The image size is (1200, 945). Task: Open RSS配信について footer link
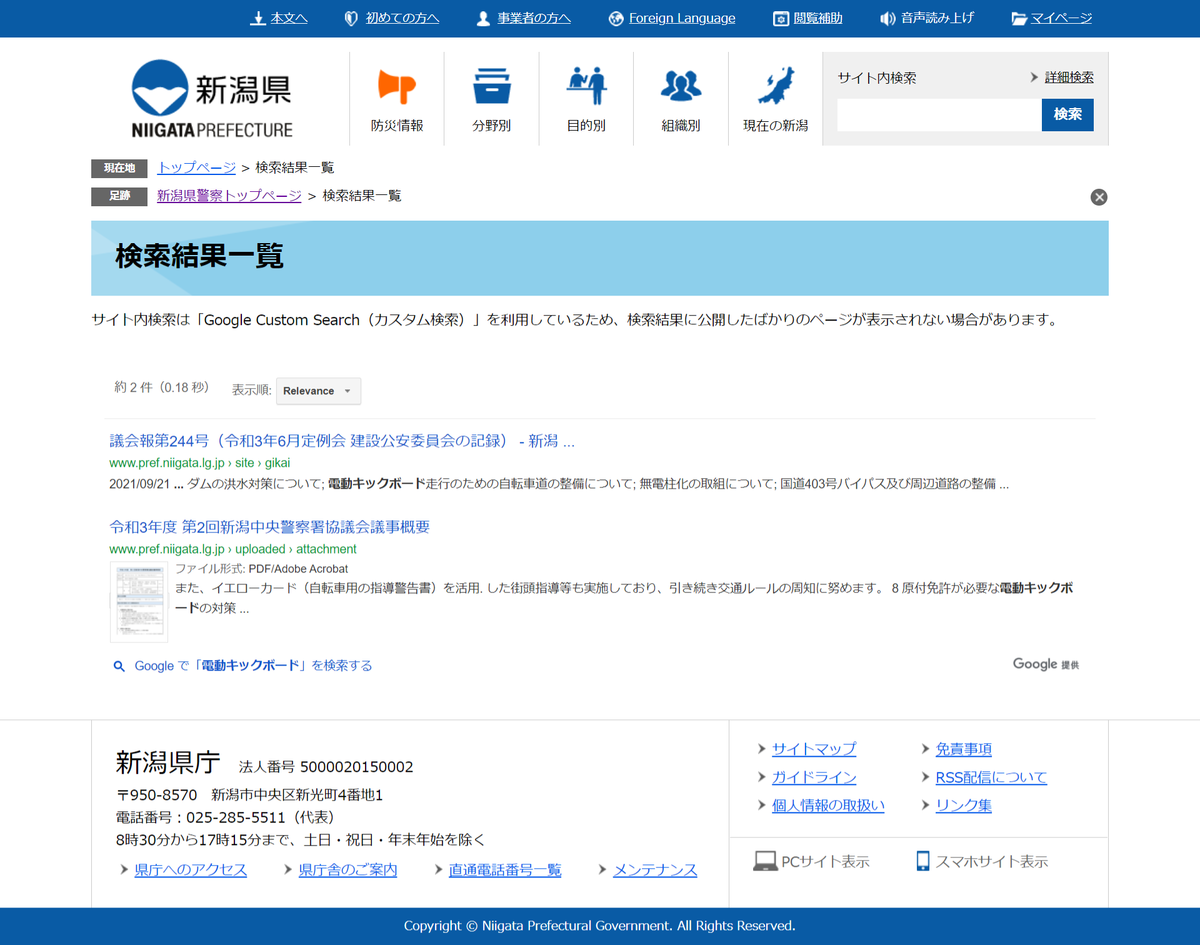coord(991,777)
